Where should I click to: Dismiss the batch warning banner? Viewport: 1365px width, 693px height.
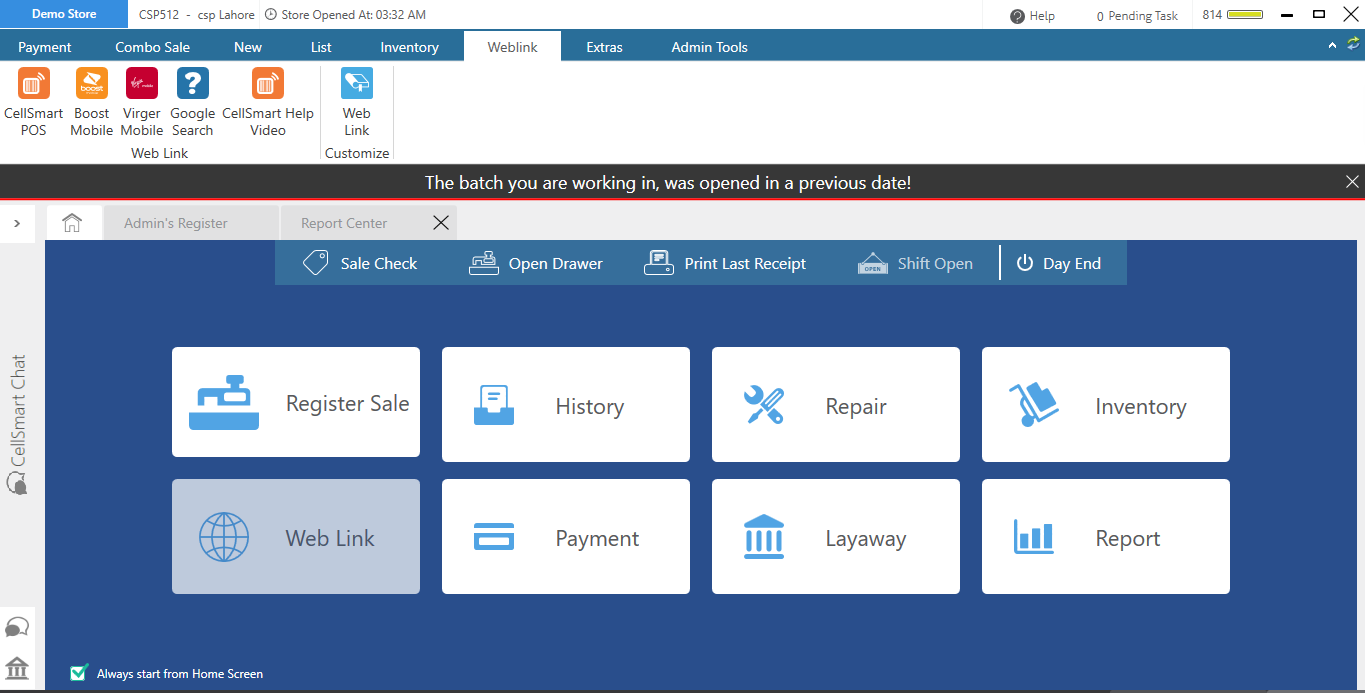(x=1352, y=182)
